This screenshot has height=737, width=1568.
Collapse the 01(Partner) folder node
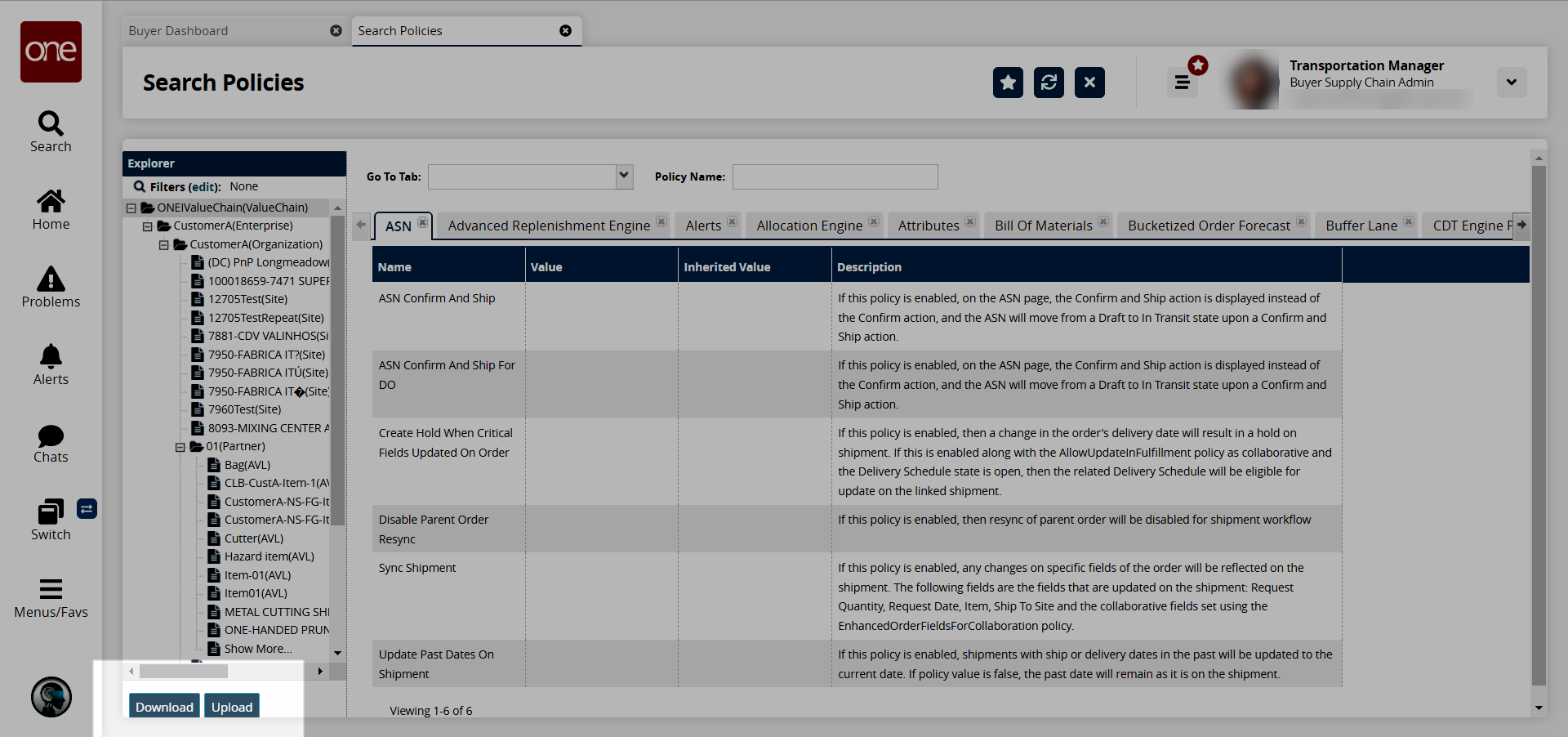(180, 447)
